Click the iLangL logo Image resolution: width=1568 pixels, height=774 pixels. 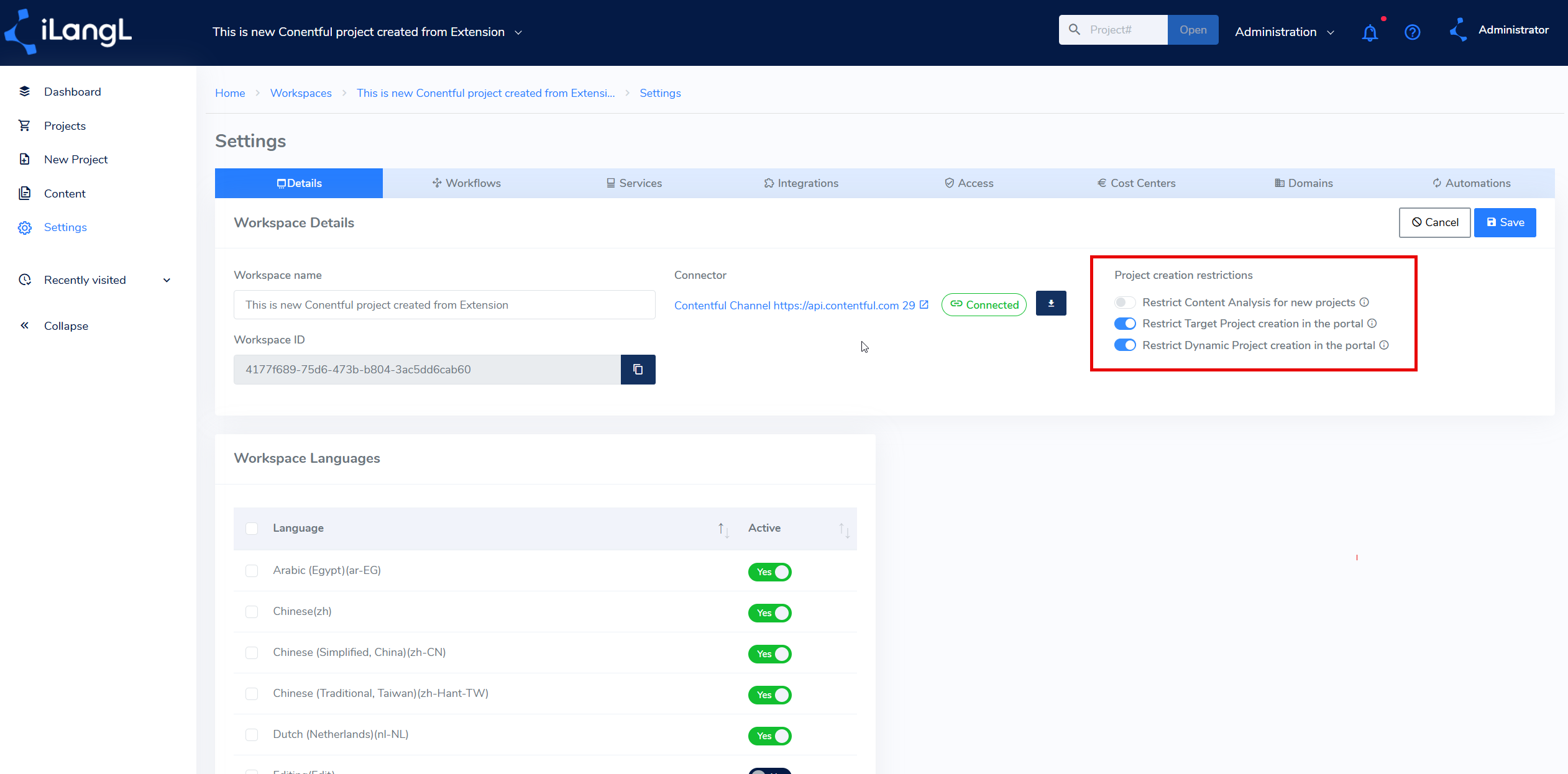(68, 32)
